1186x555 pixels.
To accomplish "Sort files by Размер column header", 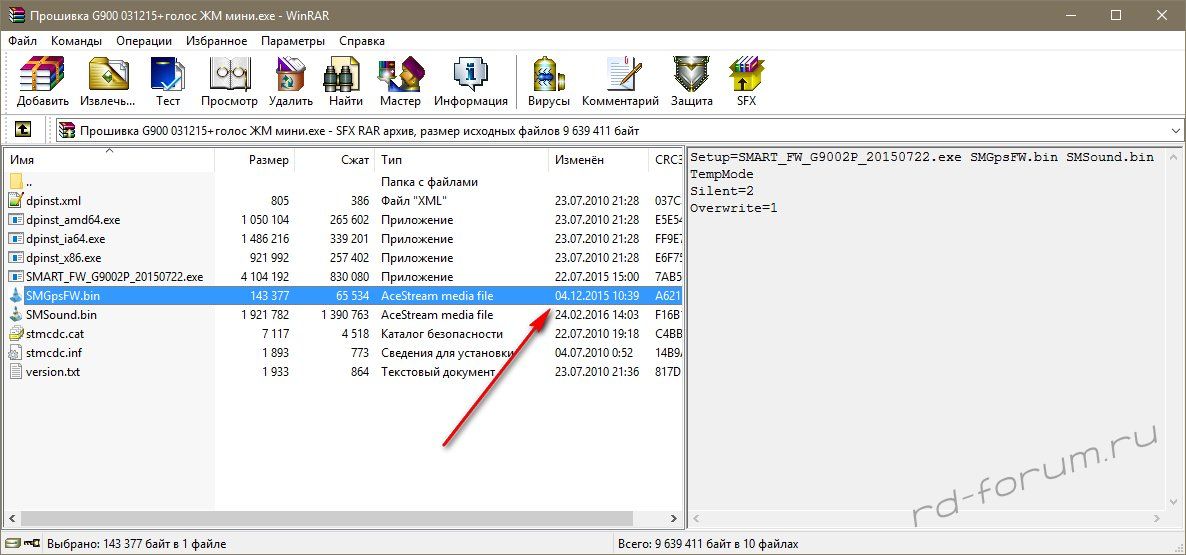I will coord(255,160).
